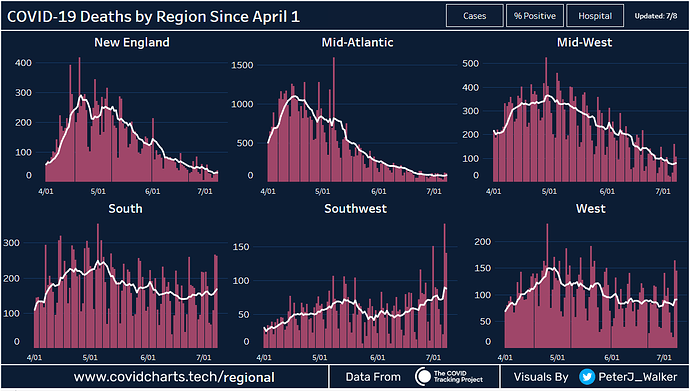Switch to the % Positive view
The height and width of the screenshot is (391, 690).
tap(535, 16)
